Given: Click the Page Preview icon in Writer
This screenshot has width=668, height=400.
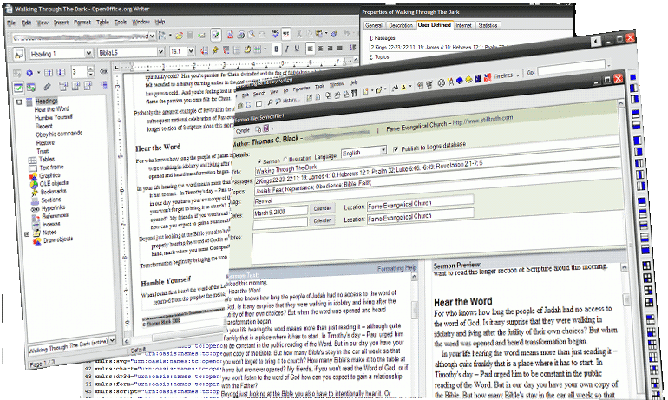Looking at the screenshot, I should 251,35.
